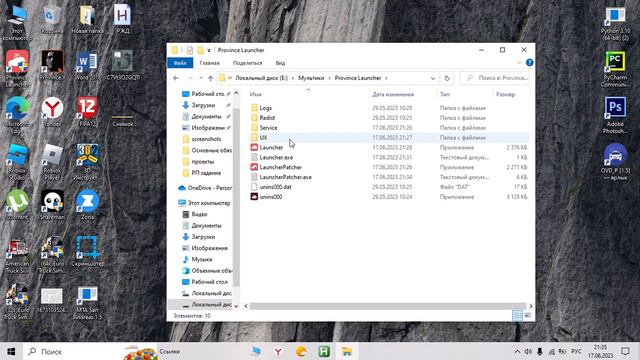Select the LauncherPatcher.exe text document
The width and height of the screenshot is (640, 360).
(x=285, y=177)
